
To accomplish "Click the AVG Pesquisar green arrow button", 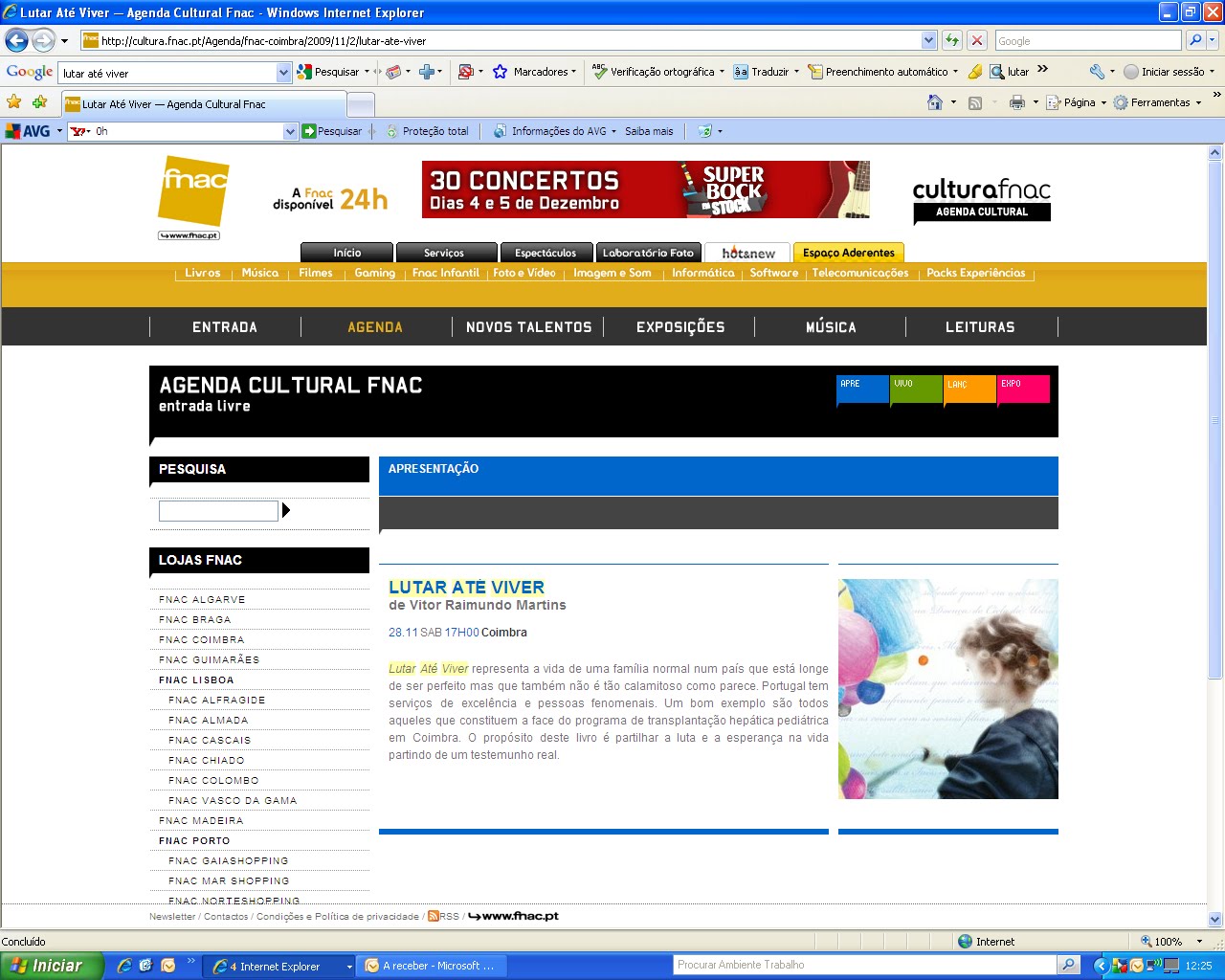I will [x=332, y=131].
